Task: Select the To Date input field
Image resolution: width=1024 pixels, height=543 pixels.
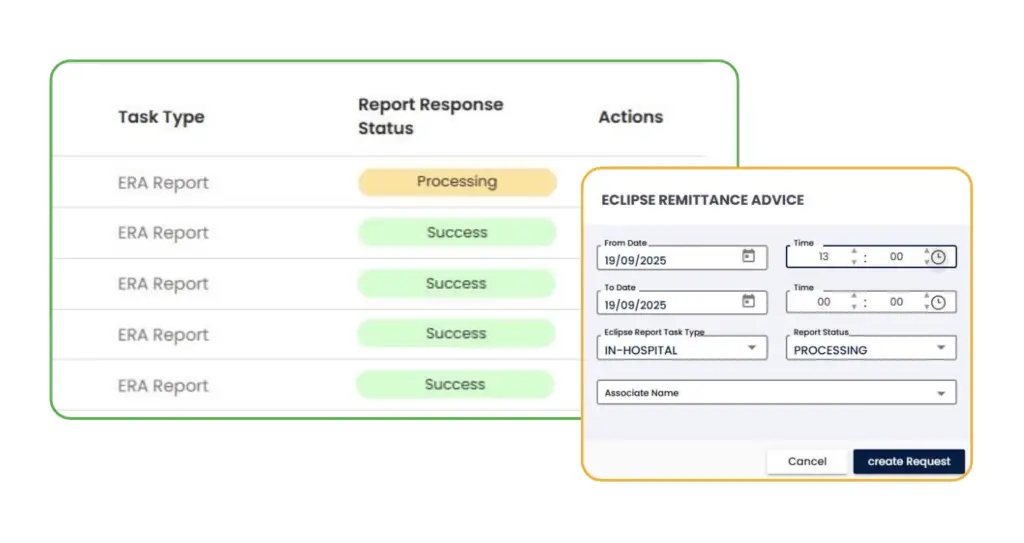Action: tap(682, 303)
